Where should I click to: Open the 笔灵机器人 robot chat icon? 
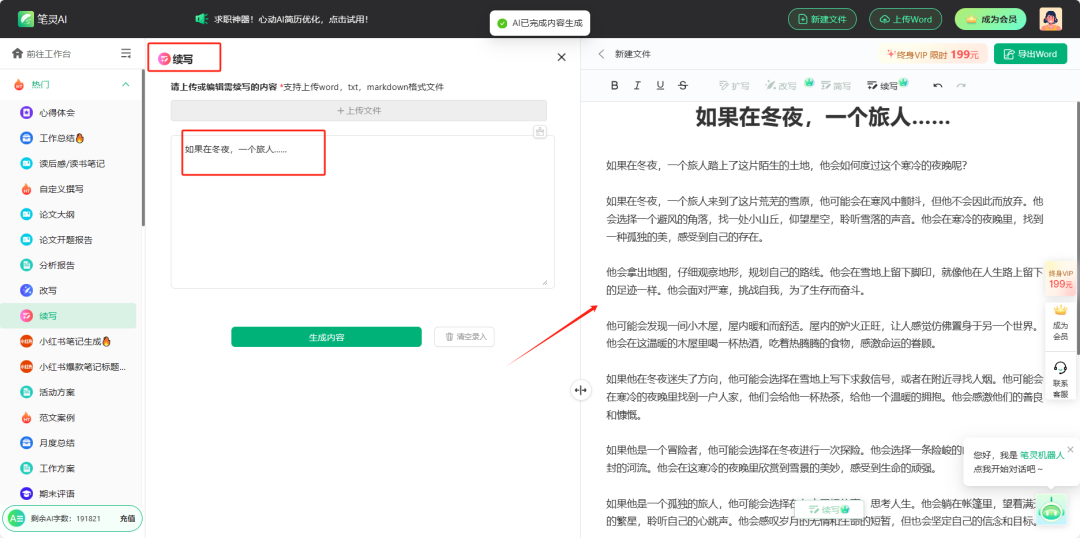pos(1050,510)
